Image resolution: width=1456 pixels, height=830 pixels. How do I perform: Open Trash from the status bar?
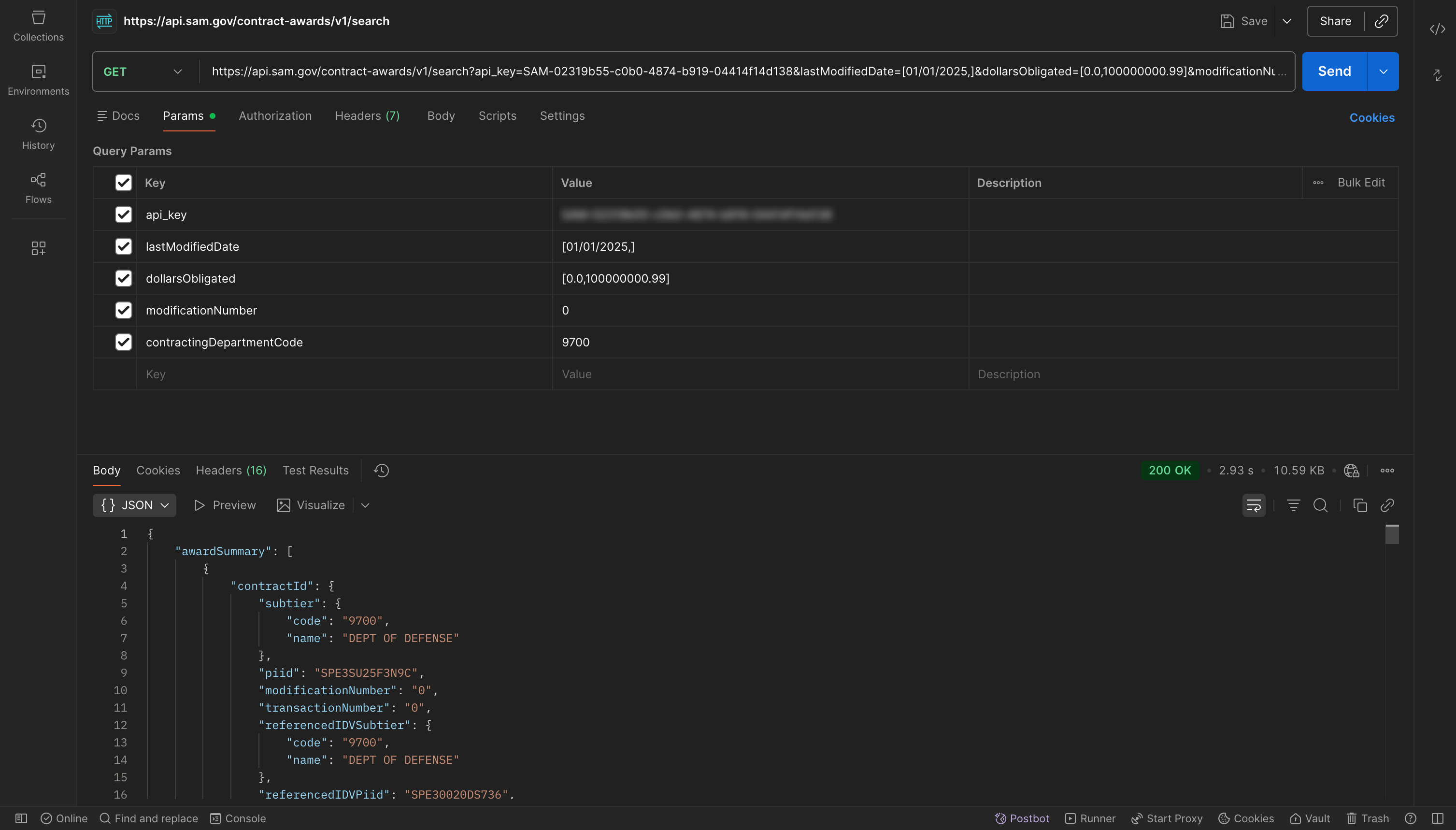tap(1367, 818)
